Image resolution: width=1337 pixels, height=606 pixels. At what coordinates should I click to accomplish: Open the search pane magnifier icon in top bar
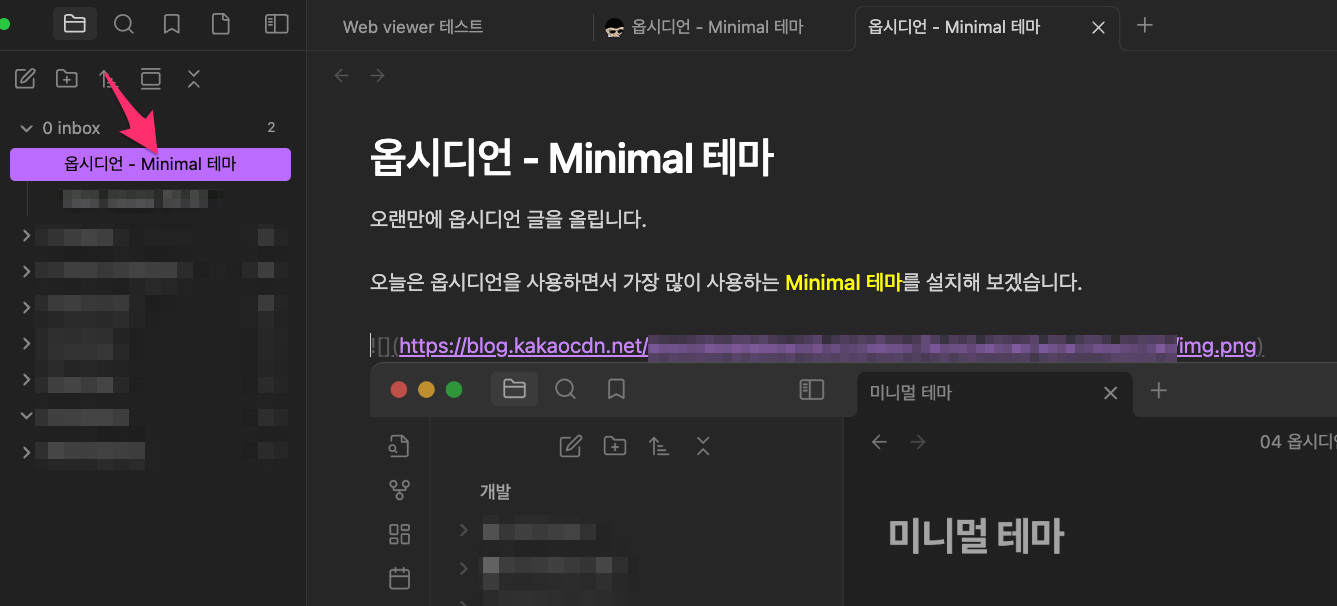click(x=124, y=24)
